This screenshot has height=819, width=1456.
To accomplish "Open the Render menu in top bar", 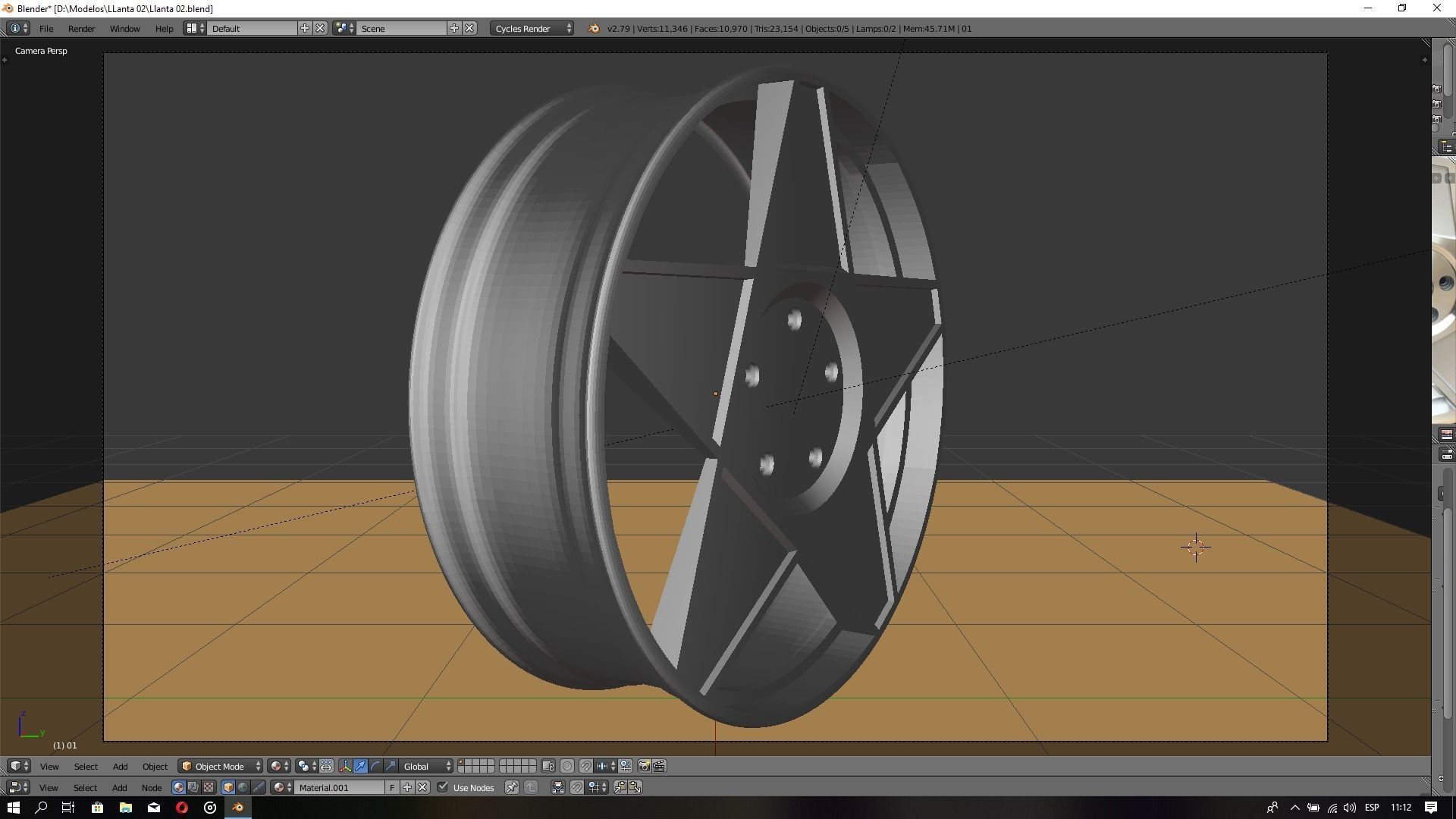I will click(81, 28).
